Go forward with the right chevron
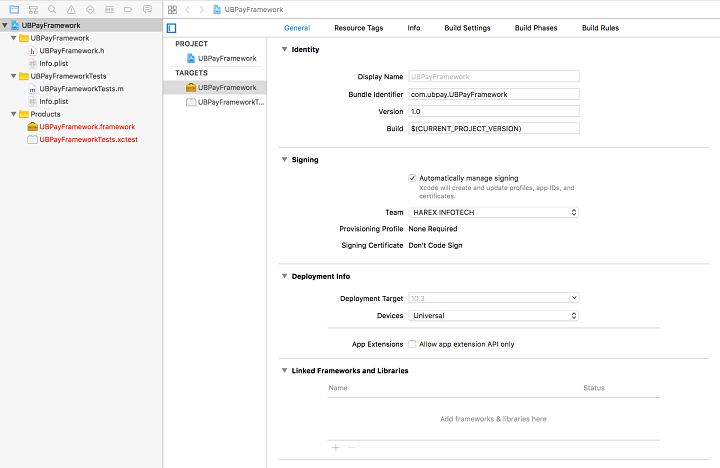The width and height of the screenshot is (720, 468). pyautogui.click(x=202, y=9)
